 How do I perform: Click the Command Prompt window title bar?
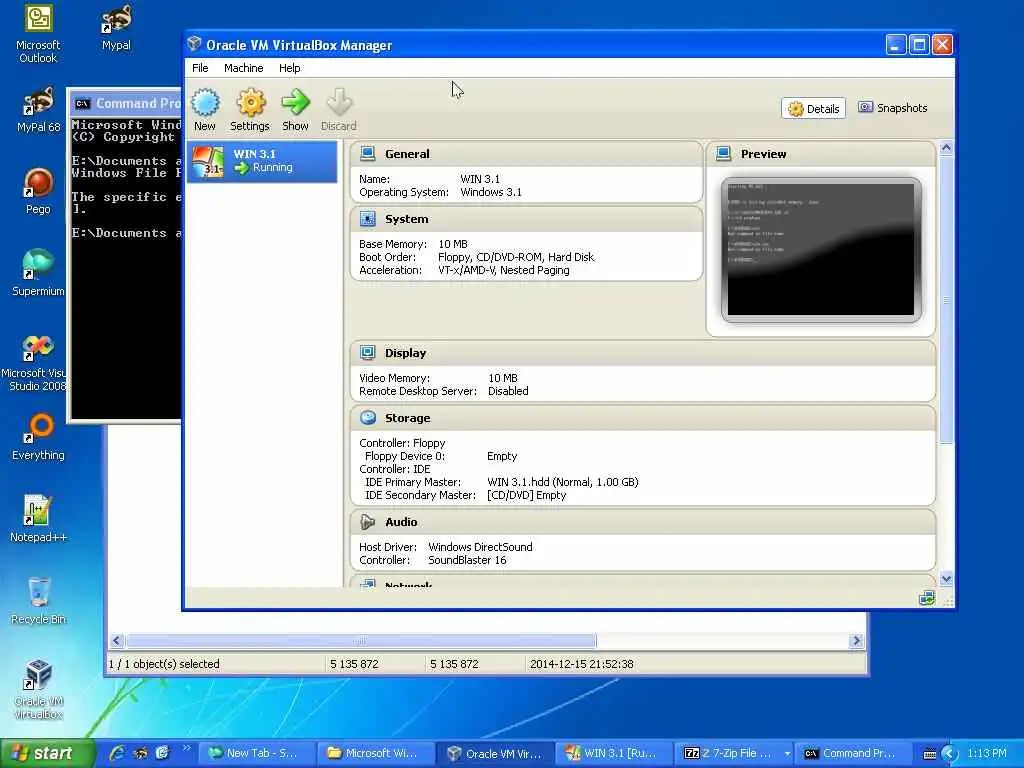[125, 103]
